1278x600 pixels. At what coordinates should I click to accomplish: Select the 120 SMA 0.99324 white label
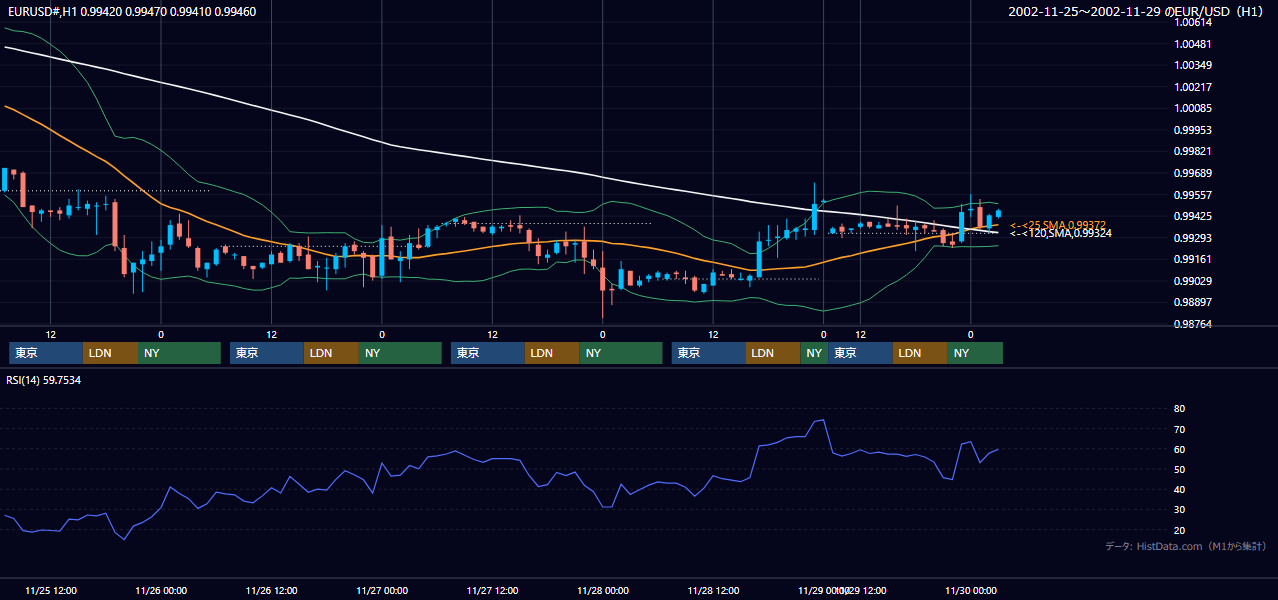coord(1061,233)
